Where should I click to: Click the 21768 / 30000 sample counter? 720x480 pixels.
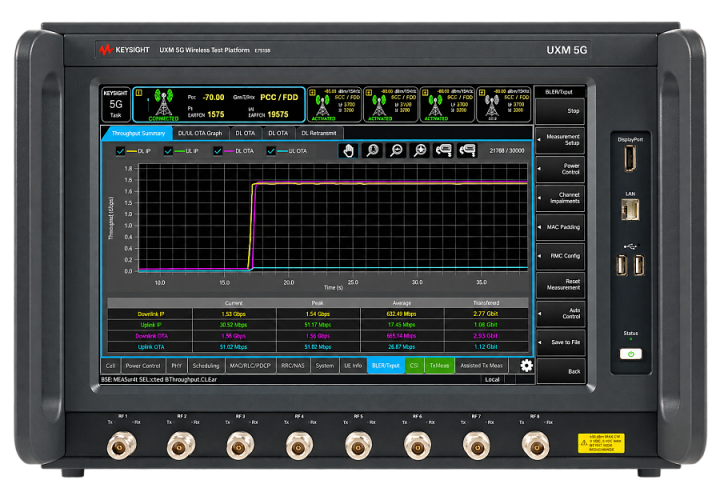tap(506, 151)
